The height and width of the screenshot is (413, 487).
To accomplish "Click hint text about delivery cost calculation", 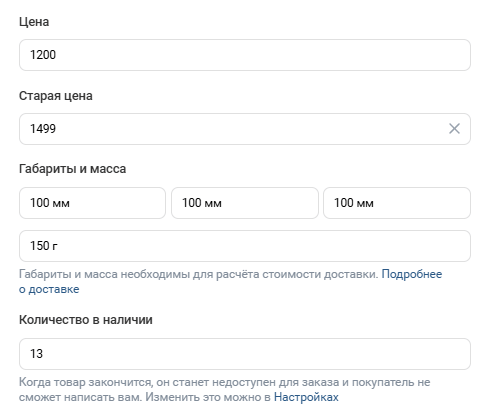I will (x=199, y=274).
